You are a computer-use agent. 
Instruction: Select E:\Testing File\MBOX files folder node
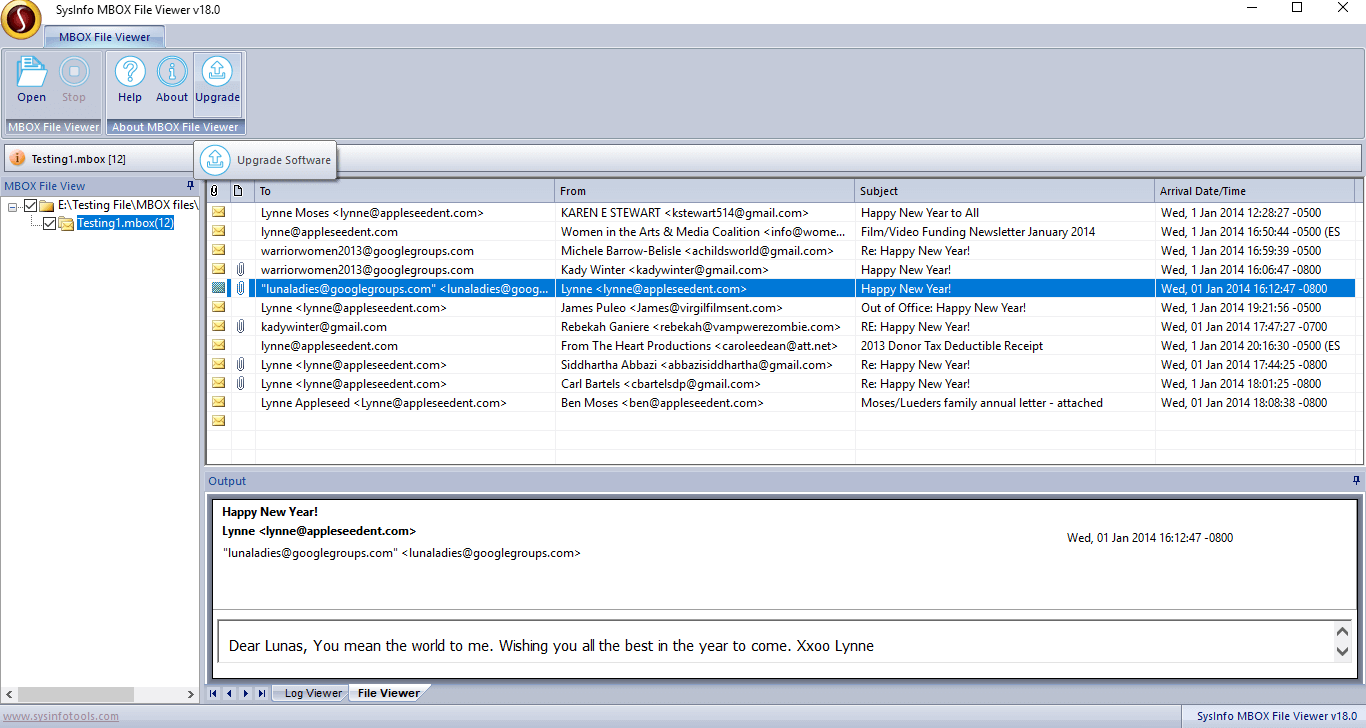point(128,205)
